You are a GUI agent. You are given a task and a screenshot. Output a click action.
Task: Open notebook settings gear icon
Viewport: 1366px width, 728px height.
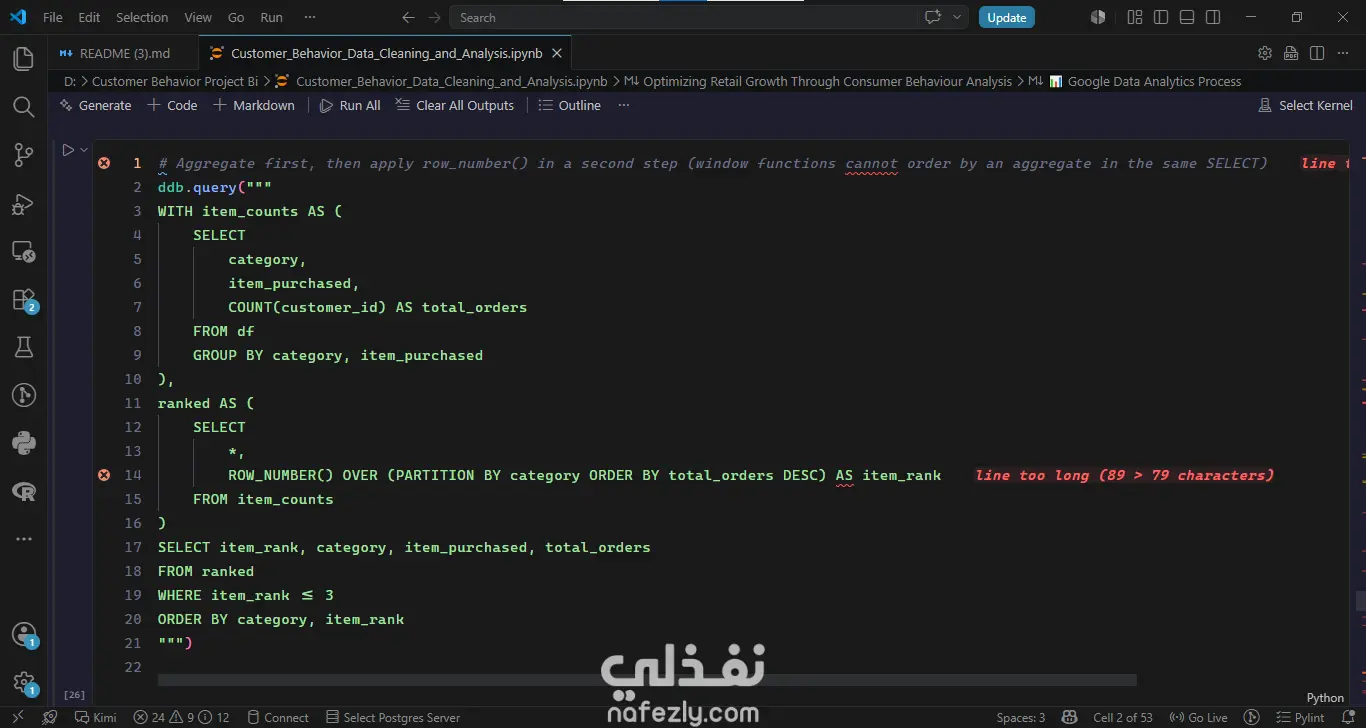[x=1265, y=53]
